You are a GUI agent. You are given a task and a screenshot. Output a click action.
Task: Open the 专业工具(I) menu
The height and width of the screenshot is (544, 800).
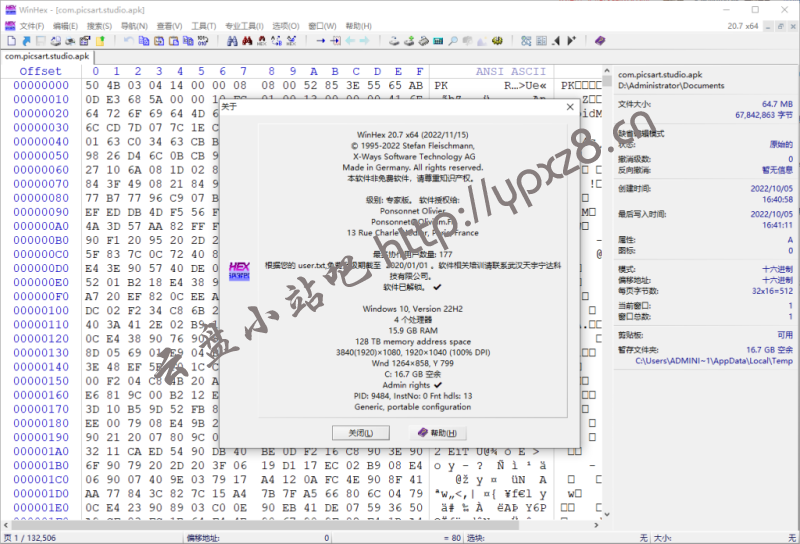point(244,26)
